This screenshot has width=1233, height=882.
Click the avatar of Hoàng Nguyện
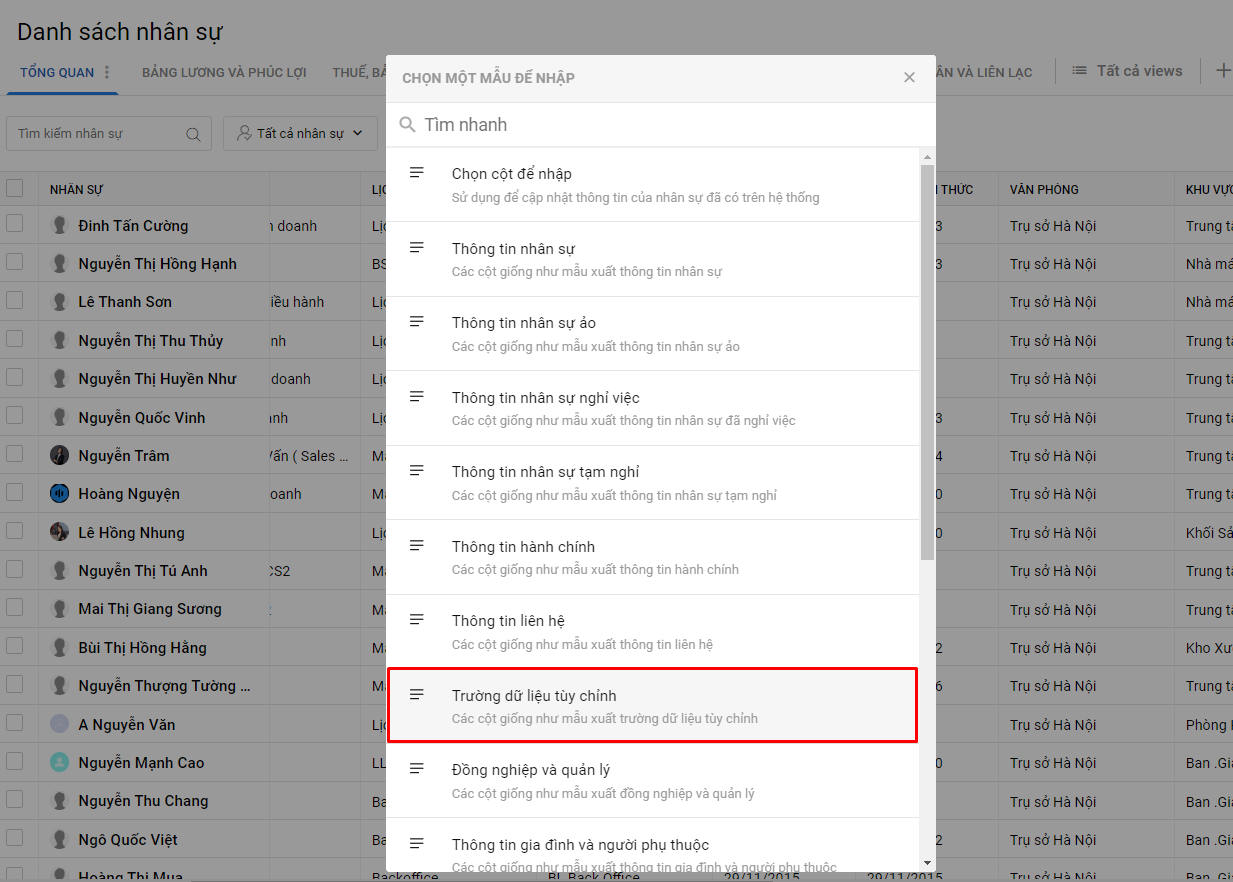(60, 493)
